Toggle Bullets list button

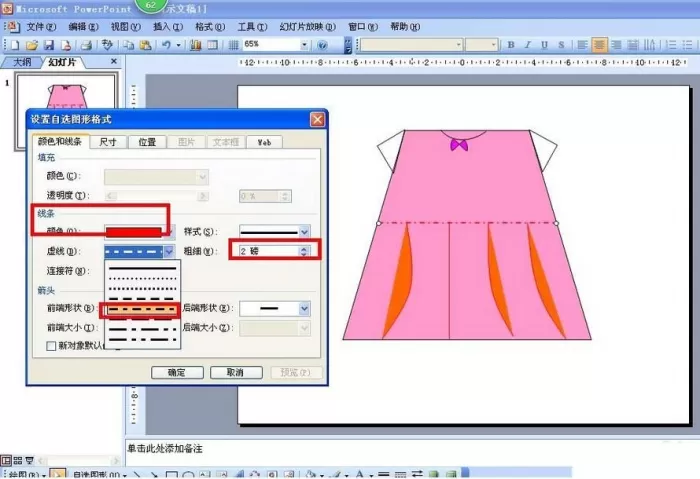[688, 45]
